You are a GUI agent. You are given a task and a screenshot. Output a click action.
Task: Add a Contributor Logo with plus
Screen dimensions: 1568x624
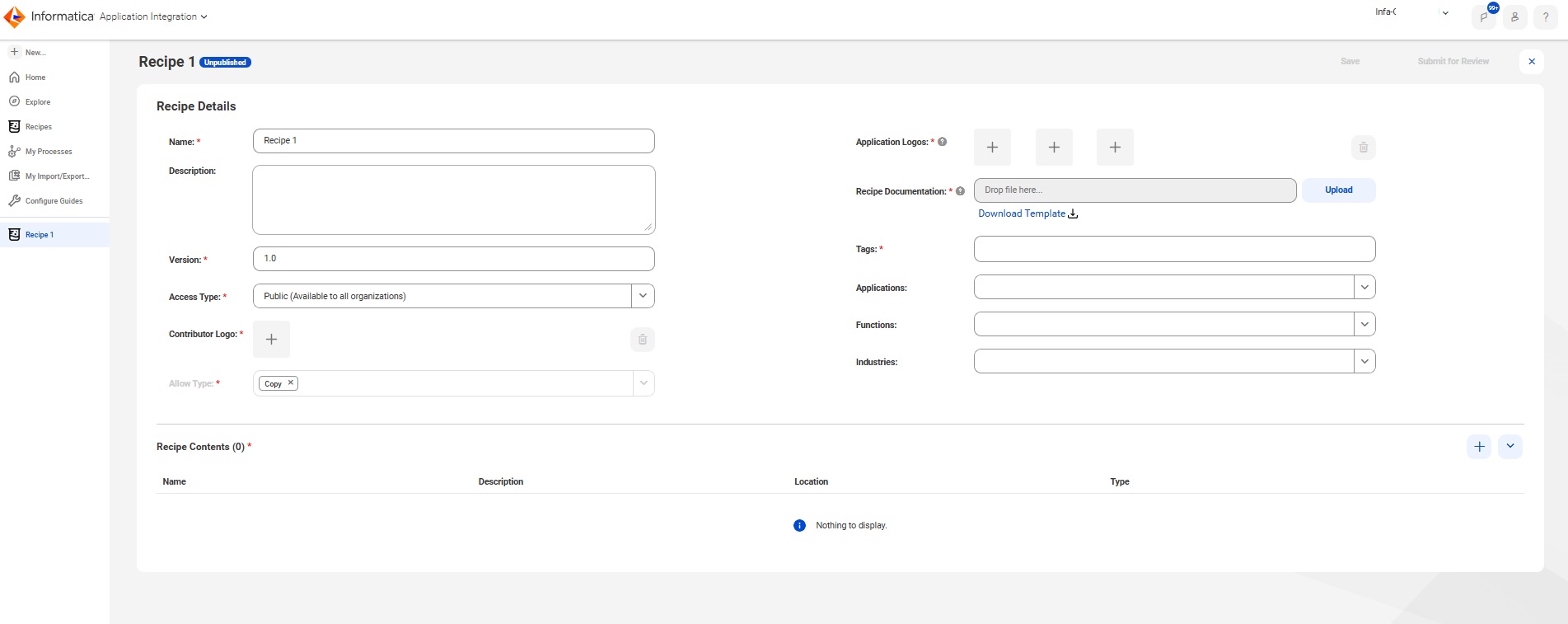click(271, 339)
